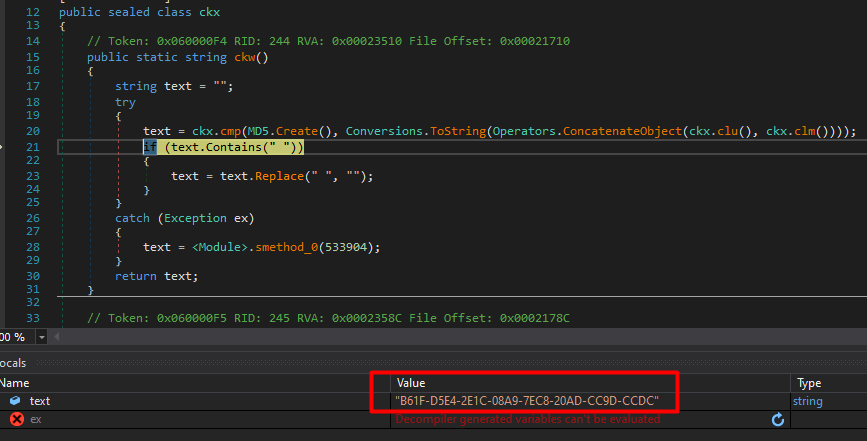
Task: Follow the clu method reference
Action: pyautogui.click(x=728, y=131)
